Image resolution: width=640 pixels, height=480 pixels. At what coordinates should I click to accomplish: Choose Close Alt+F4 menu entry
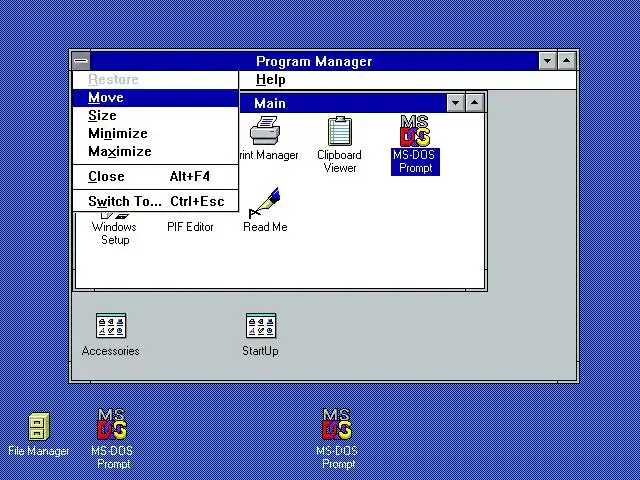pos(156,177)
